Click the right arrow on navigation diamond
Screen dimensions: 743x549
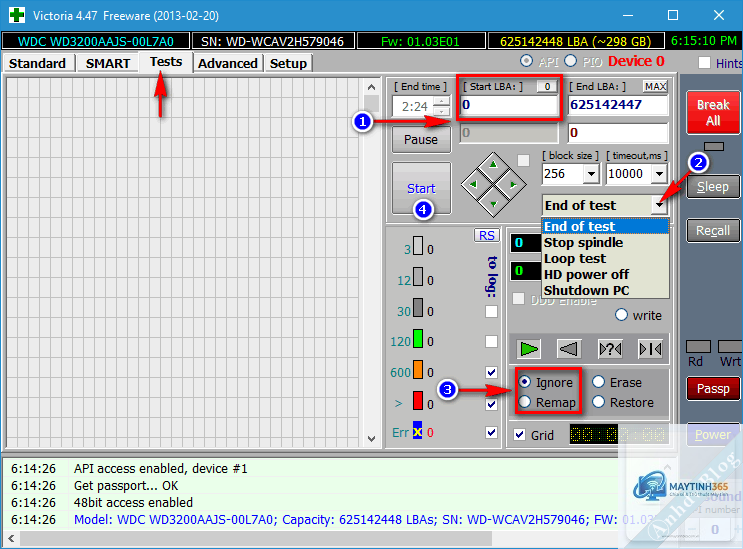point(514,185)
